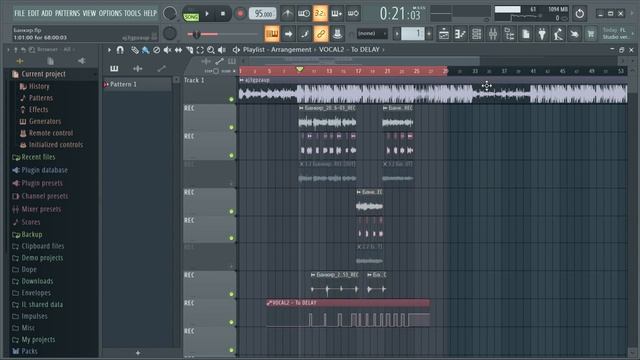
Task: Click the Arrangement breadcrumb in playlist title
Action: click(x=291, y=50)
